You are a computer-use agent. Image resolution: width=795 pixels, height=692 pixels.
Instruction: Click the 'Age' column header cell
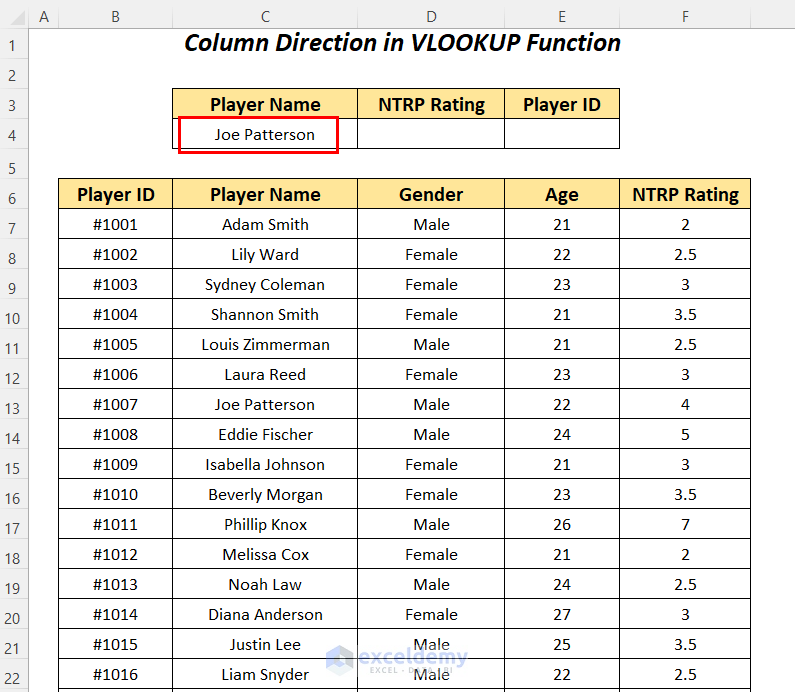[562, 194]
